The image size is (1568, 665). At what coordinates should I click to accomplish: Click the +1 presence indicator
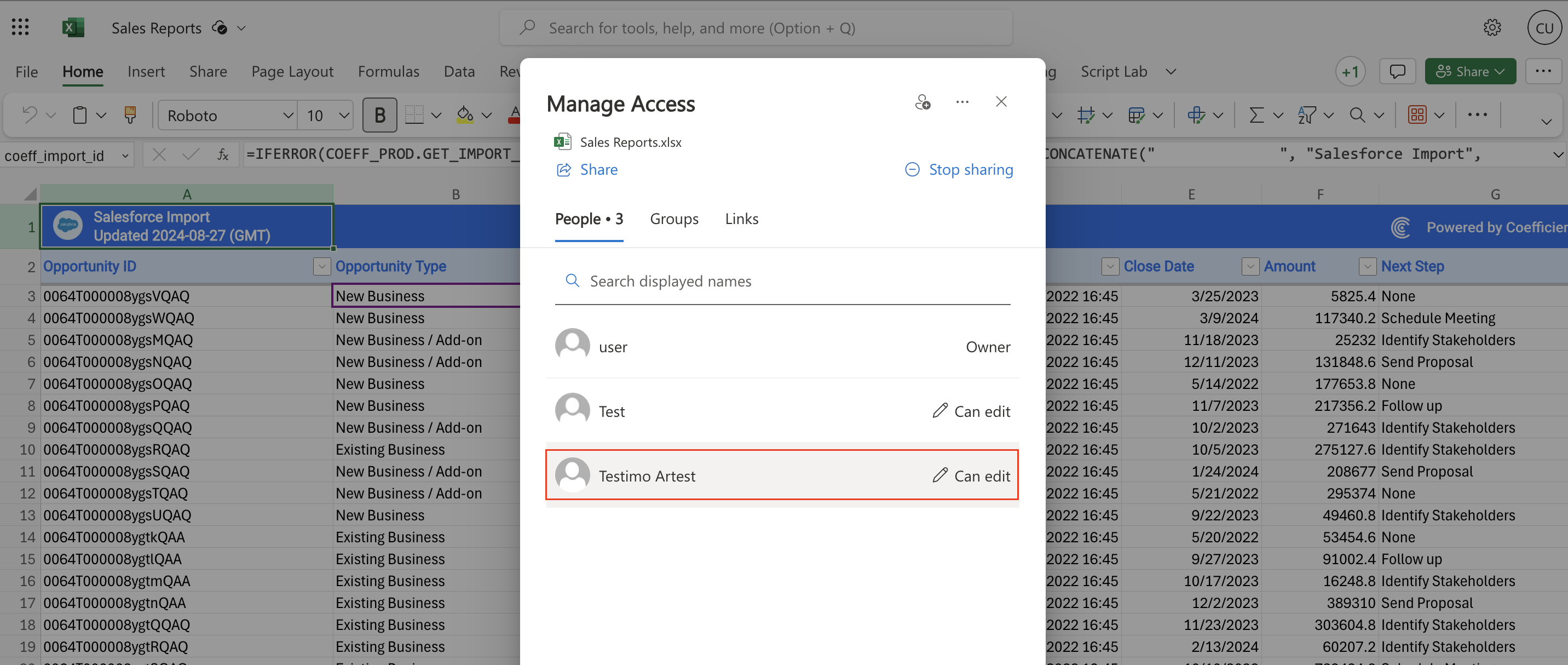1350,72
